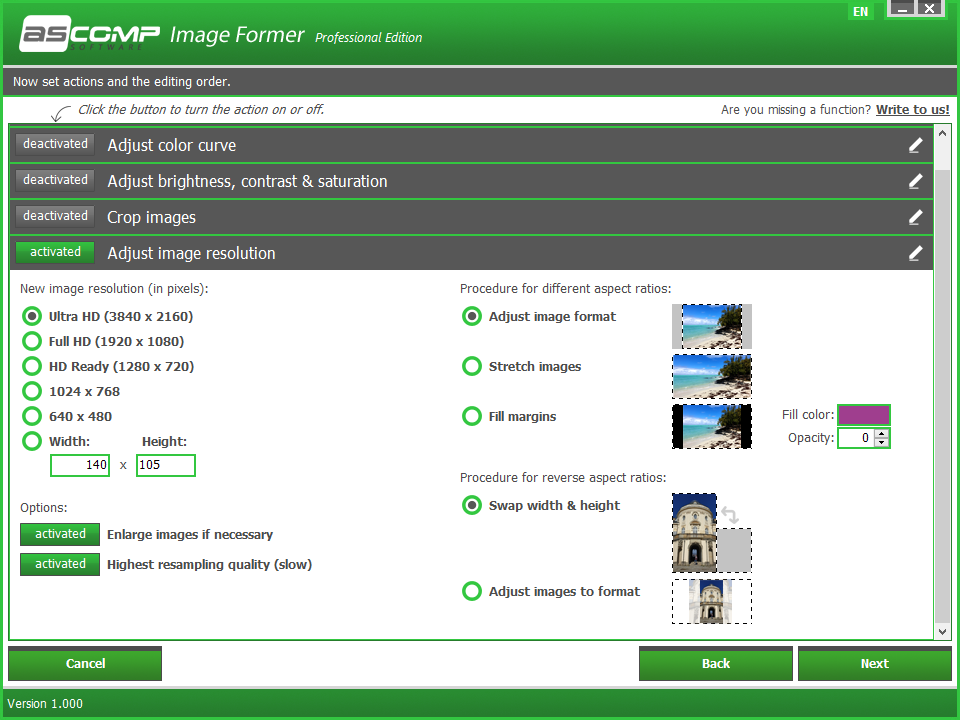Increase Opacity with the up stepper arrow
The width and height of the screenshot is (960, 720).
click(x=881, y=434)
